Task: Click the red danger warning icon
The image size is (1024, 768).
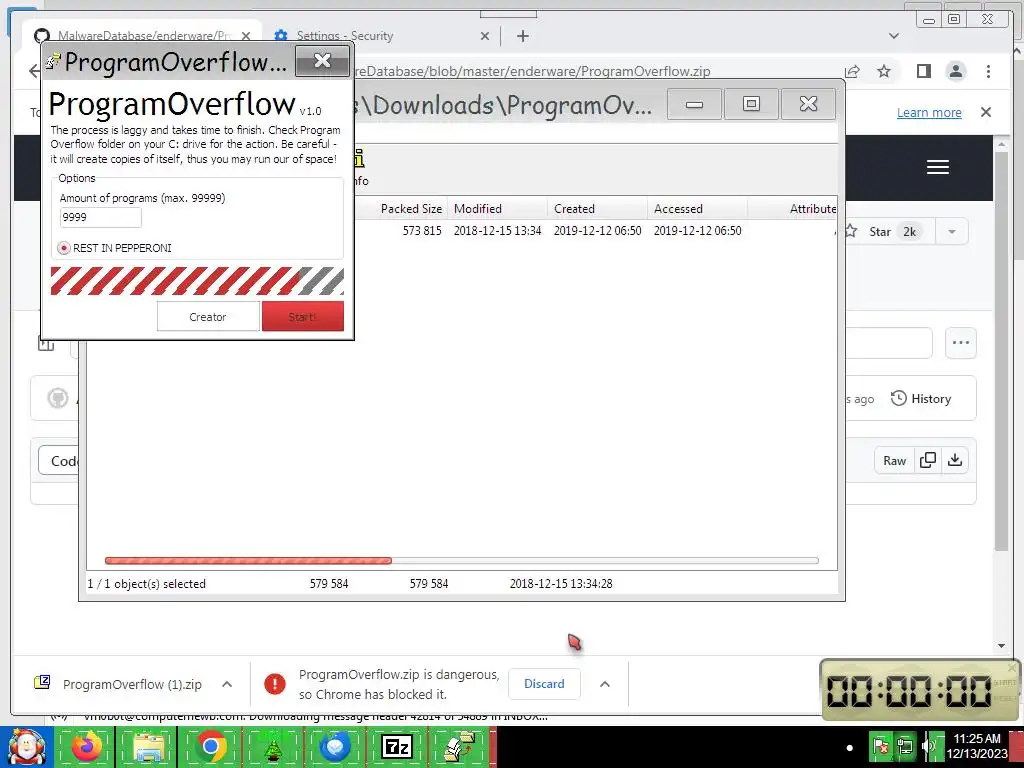Action: click(275, 684)
